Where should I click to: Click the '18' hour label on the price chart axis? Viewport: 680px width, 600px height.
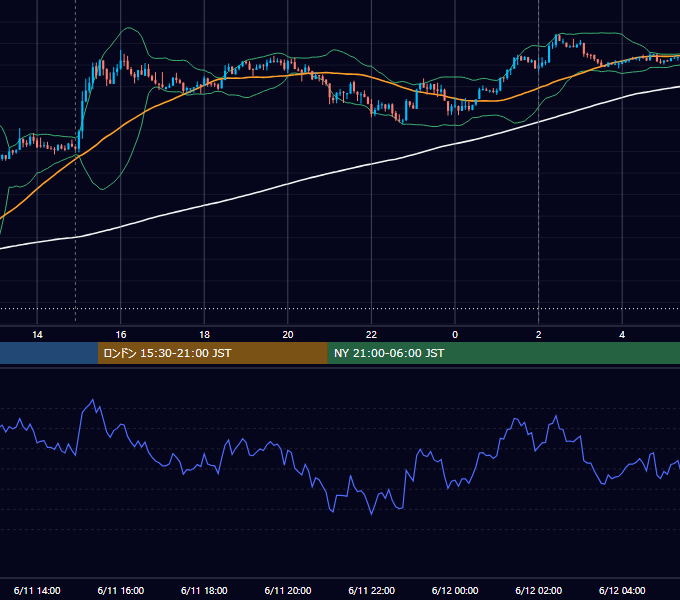[x=204, y=335]
